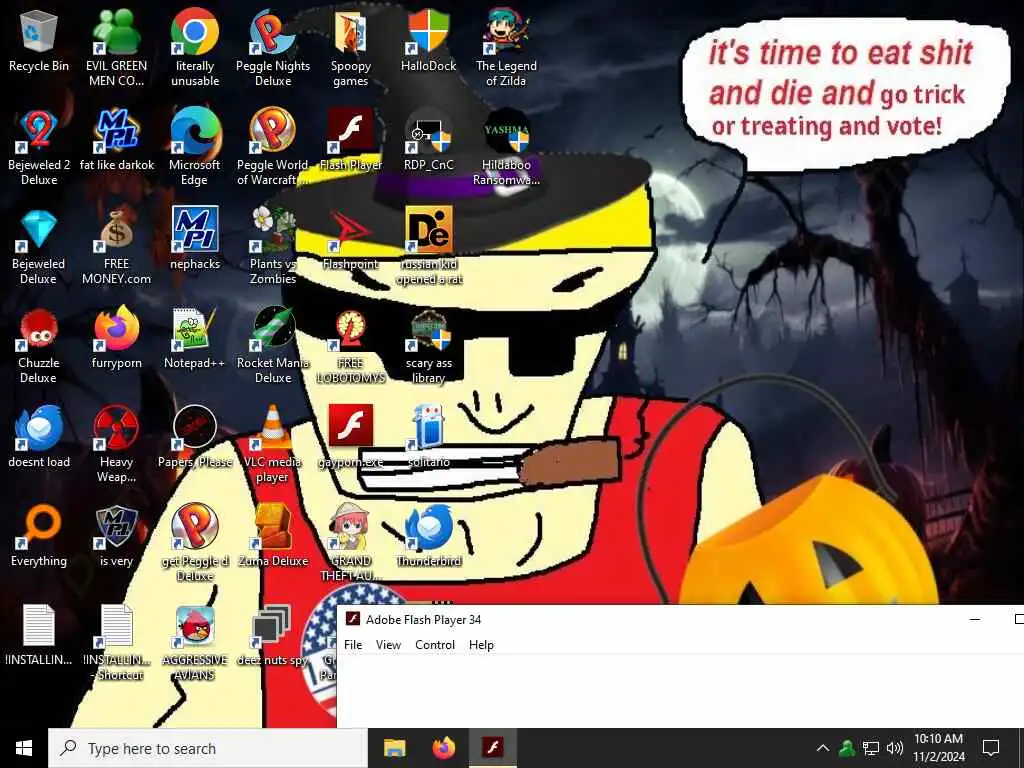Image resolution: width=1024 pixels, height=768 pixels.
Task: Open gayporn.exe Flash icon
Action: coord(351,436)
